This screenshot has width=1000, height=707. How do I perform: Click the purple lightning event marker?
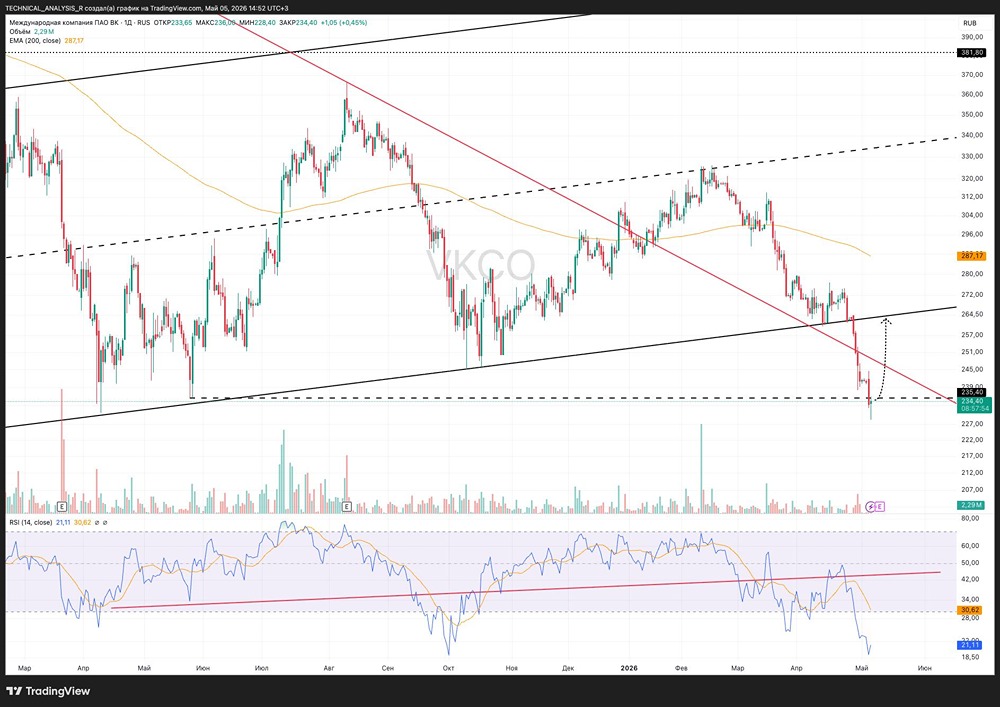871,507
